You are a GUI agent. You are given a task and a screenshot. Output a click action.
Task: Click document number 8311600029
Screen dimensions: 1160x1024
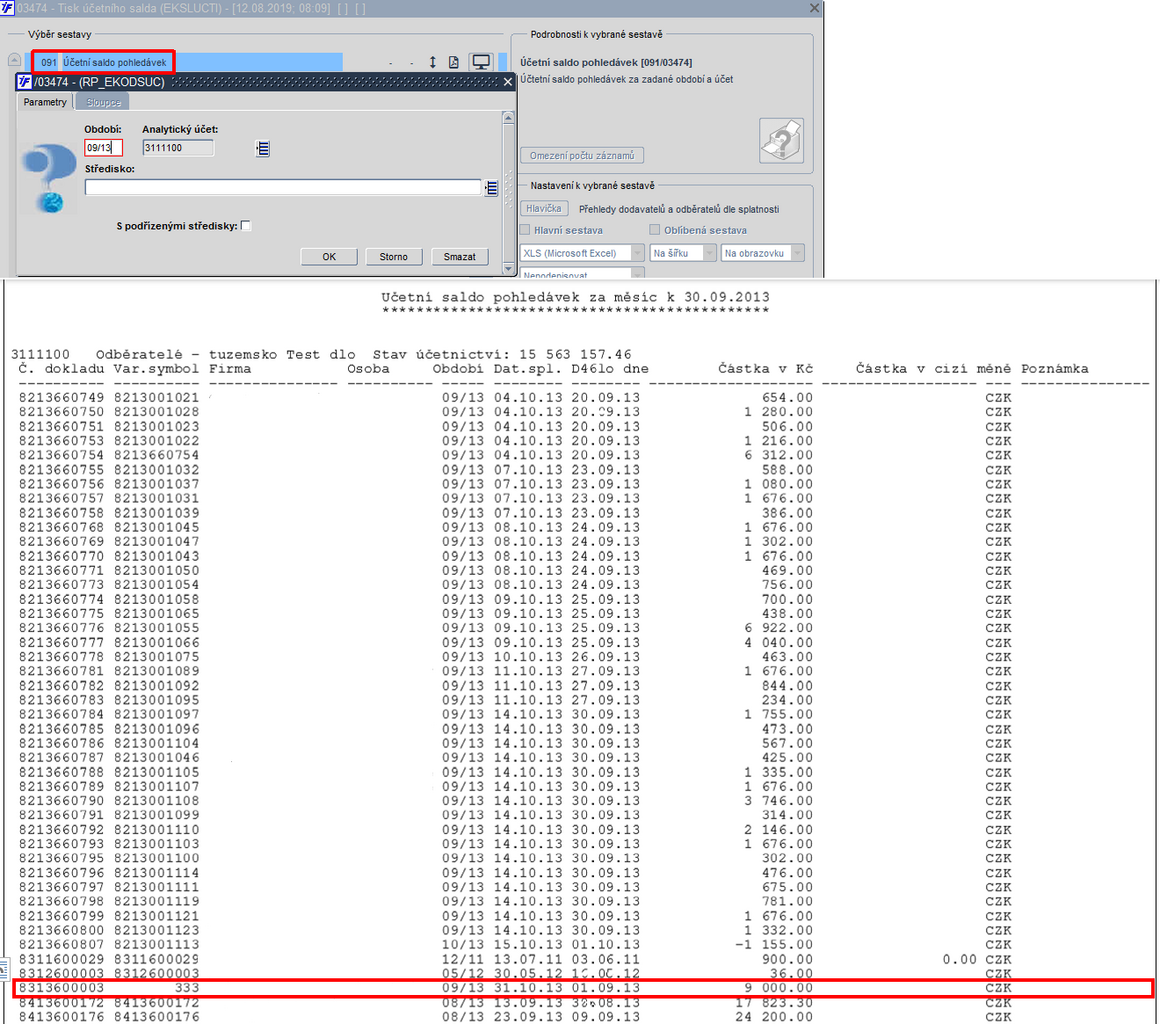(x=61, y=959)
